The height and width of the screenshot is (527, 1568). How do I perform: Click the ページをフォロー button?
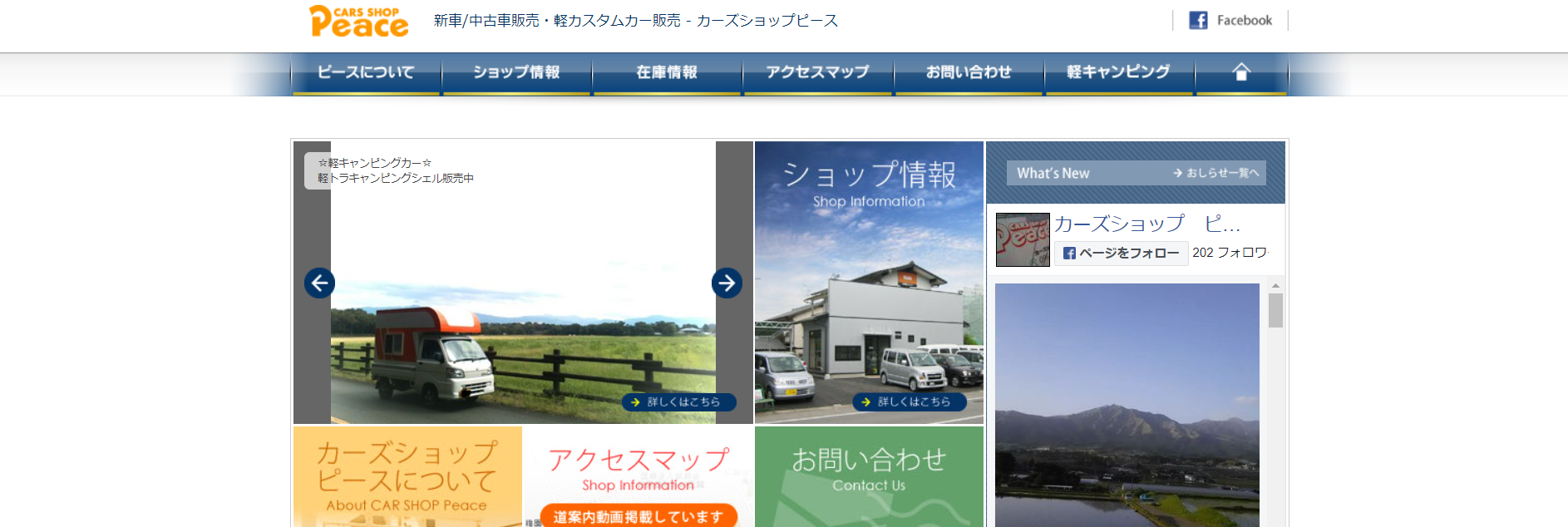coord(1122,253)
